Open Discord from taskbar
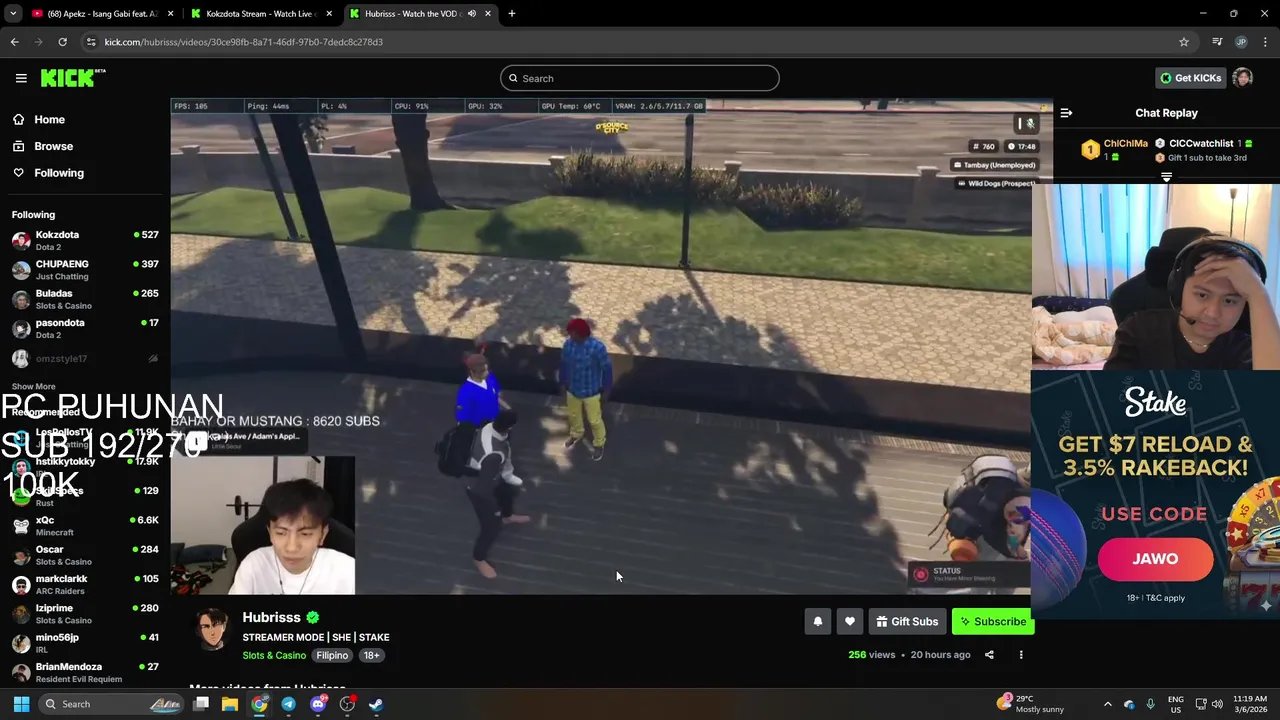Viewport: 1280px width, 720px height. 318,704
